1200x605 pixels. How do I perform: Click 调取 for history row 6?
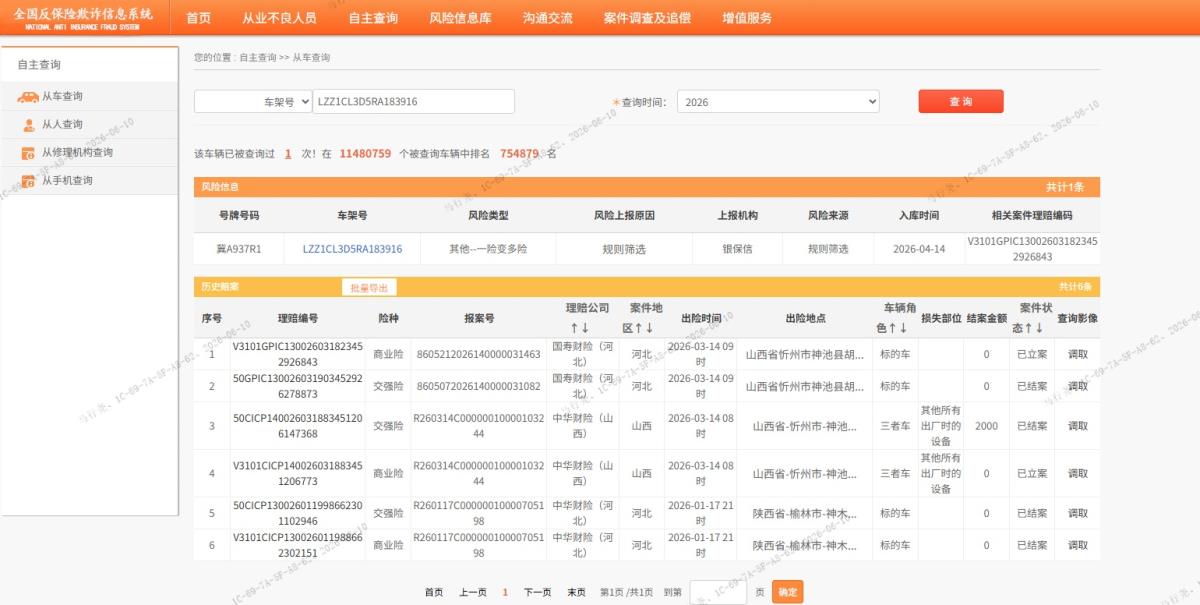(x=1077, y=546)
